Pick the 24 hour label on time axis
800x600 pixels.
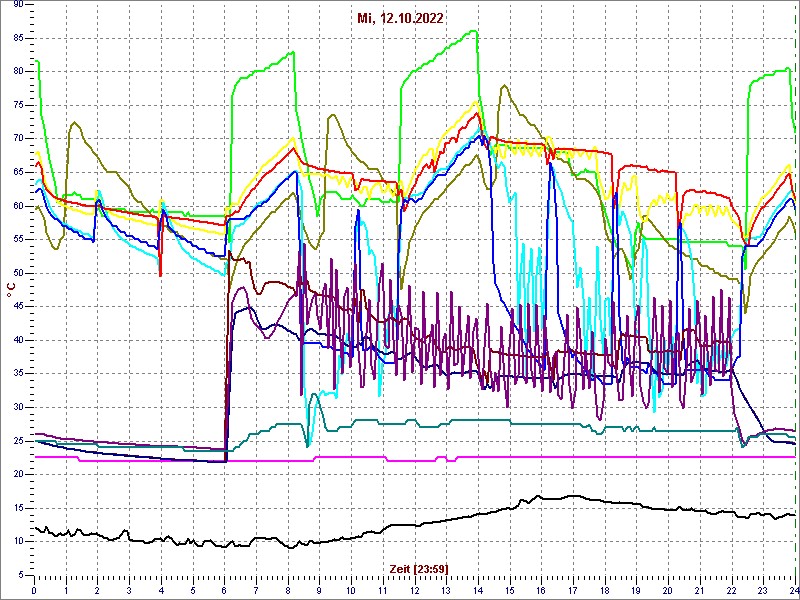point(793,591)
